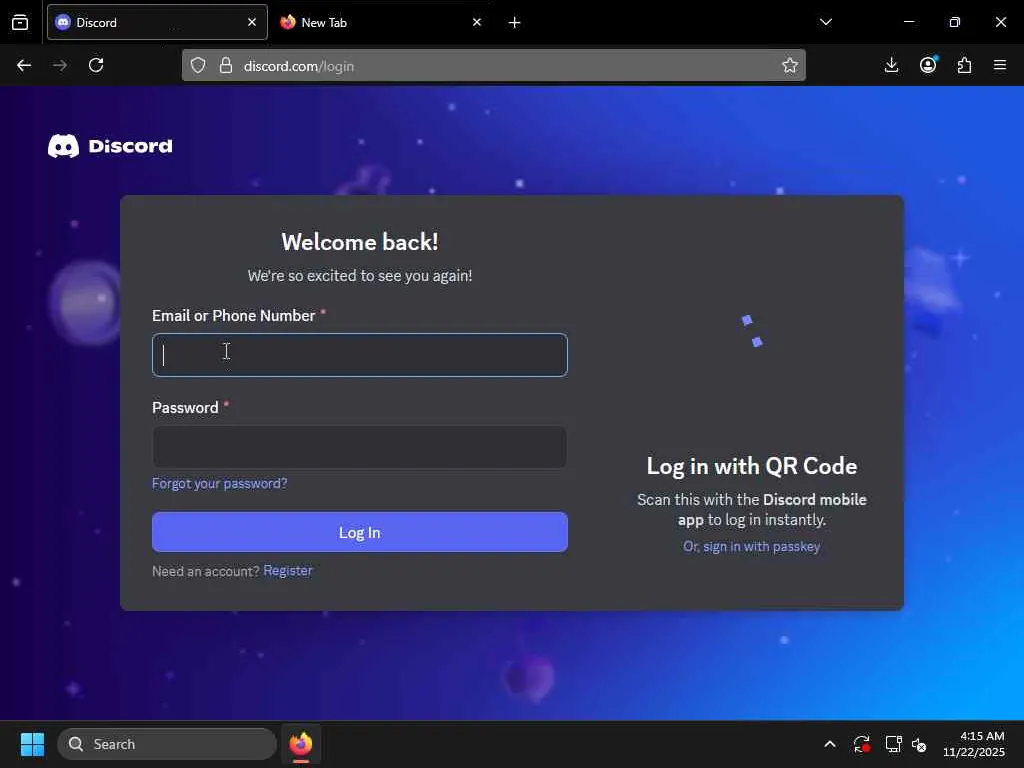1024x768 pixels.
Task: Open the Register link
Action: [288, 571]
